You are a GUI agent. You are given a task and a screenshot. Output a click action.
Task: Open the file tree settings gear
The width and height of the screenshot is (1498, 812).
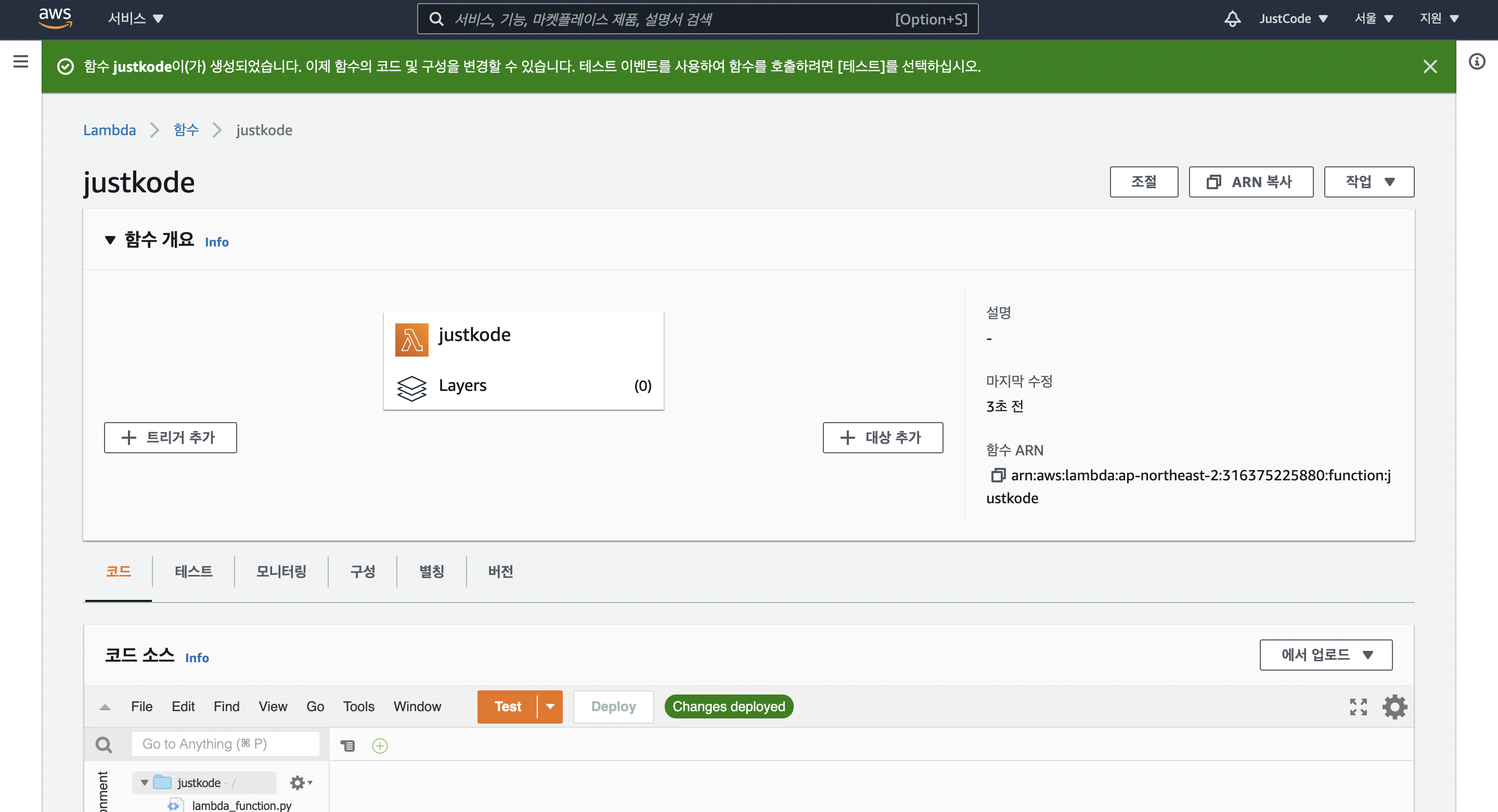tap(301, 783)
